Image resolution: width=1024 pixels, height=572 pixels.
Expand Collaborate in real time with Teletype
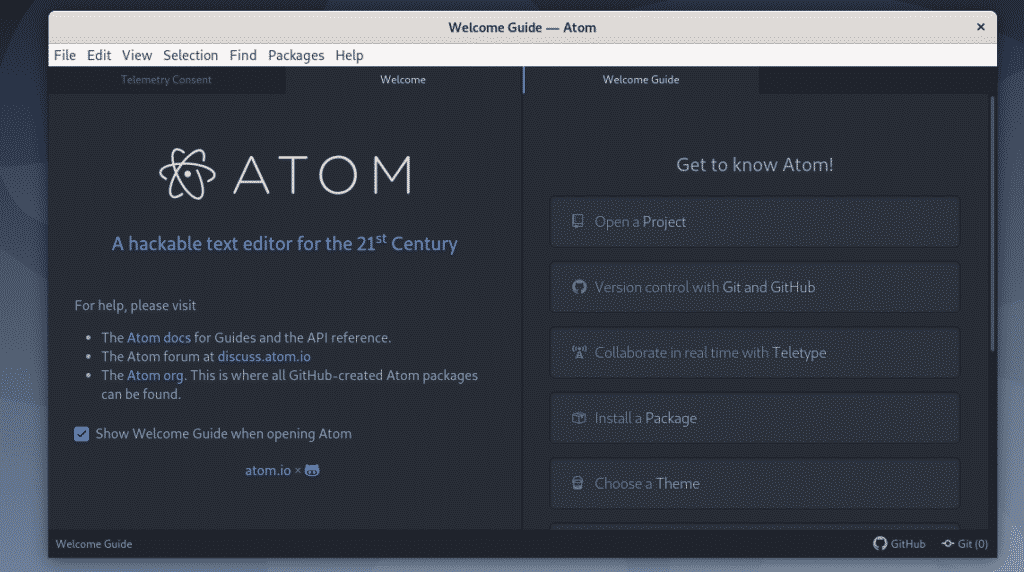[755, 353]
